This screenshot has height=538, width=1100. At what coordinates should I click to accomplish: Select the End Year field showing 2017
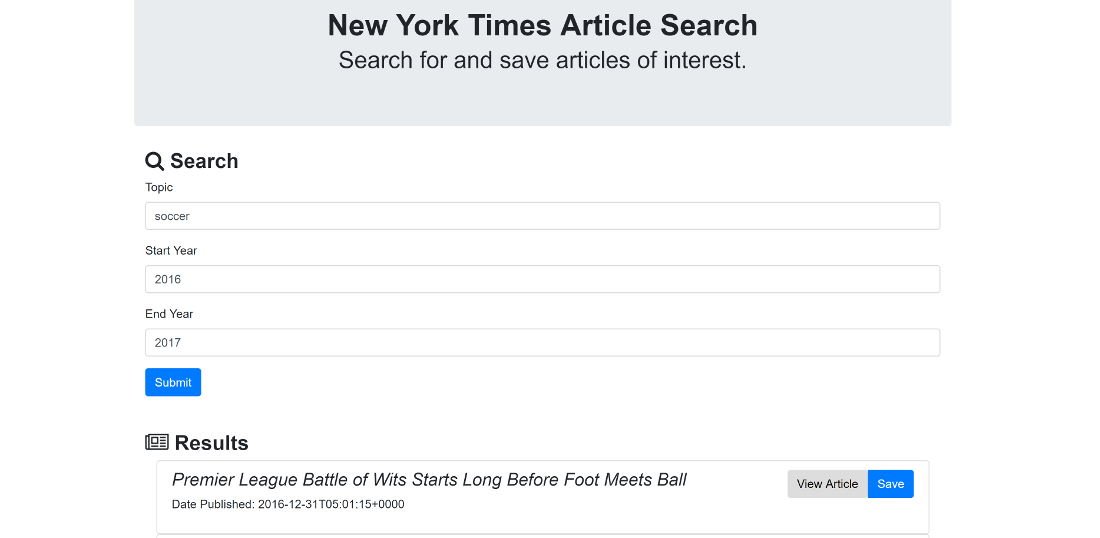coord(542,342)
